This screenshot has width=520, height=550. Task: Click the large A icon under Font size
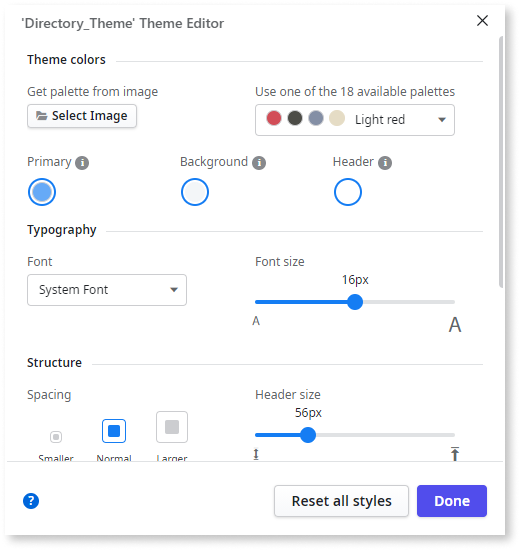pyautogui.click(x=455, y=324)
